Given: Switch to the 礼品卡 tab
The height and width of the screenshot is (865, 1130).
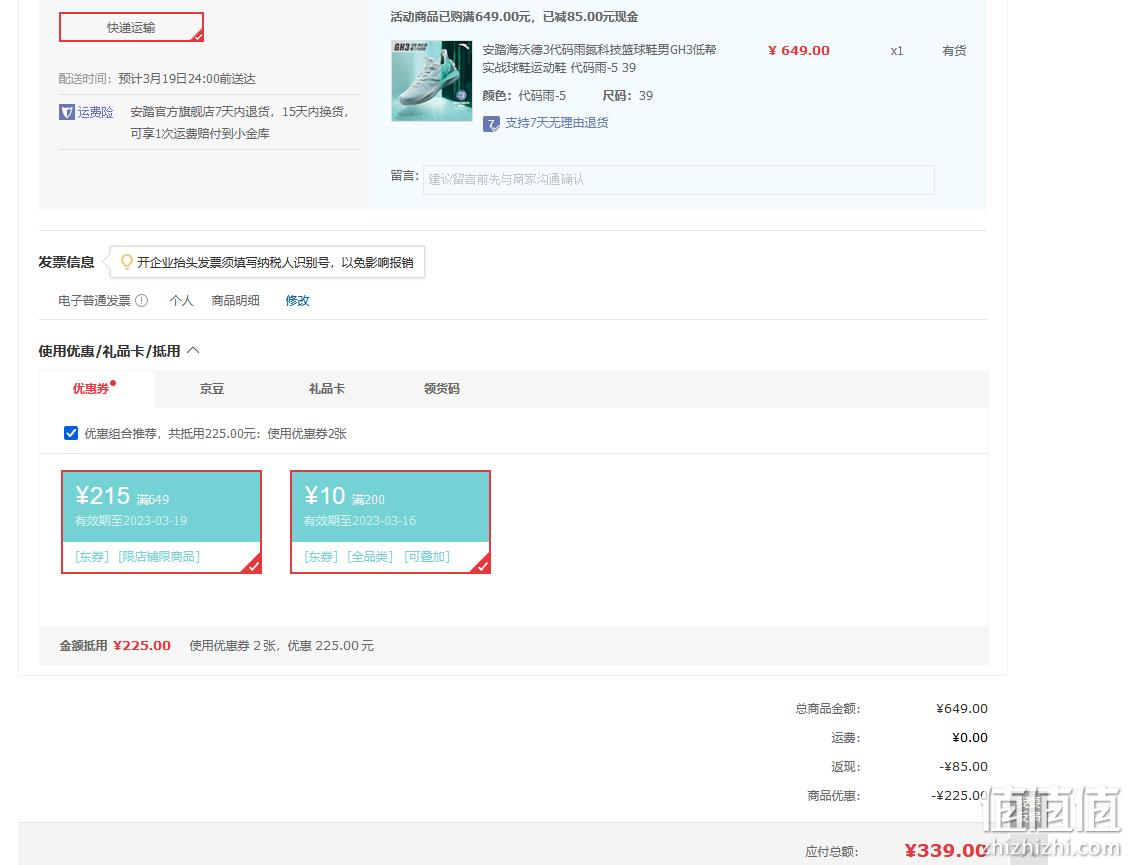Looking at the screenshot, I should (x=327, y=389).
